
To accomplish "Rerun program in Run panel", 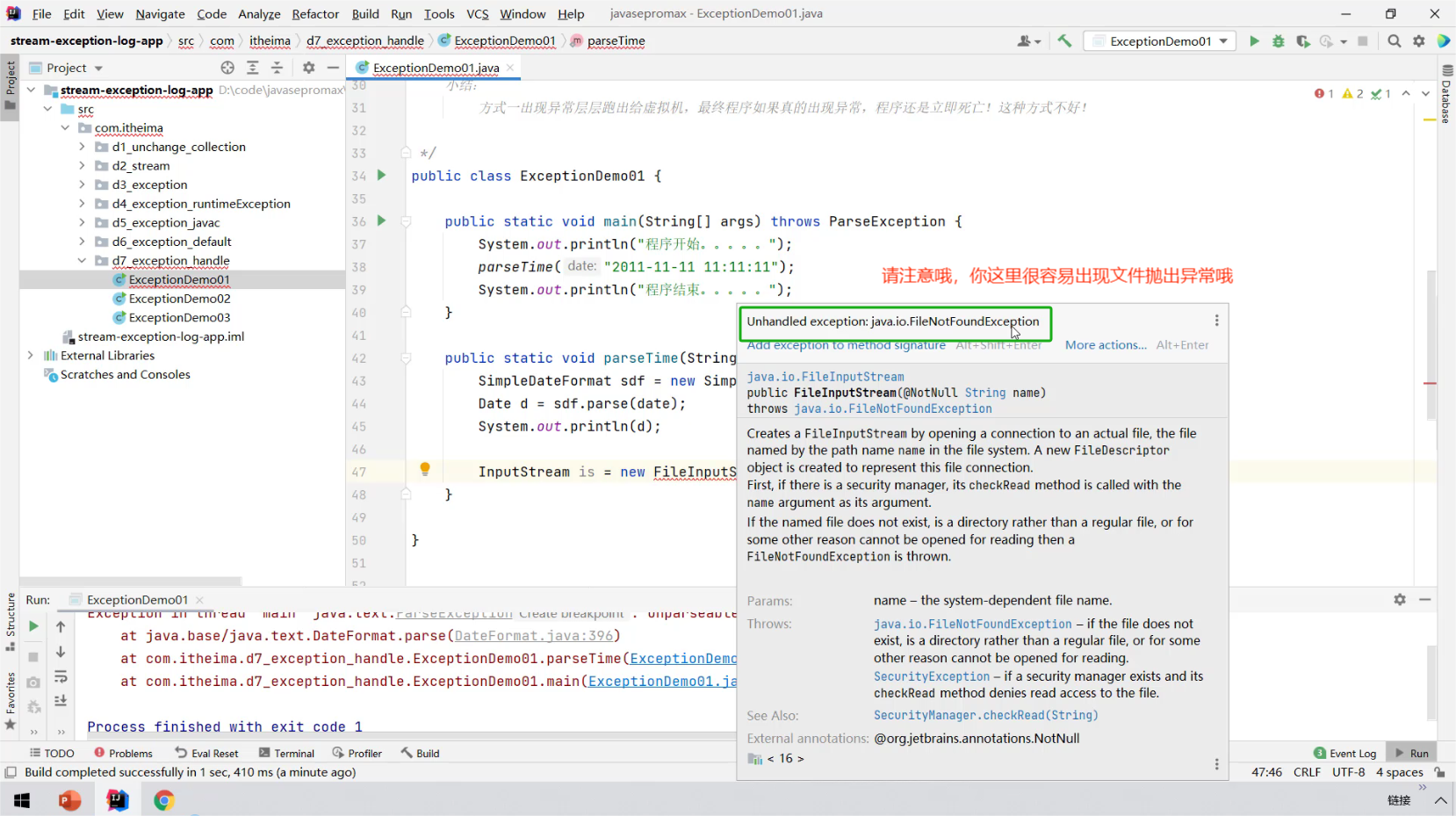I will (x=33, y=626).
